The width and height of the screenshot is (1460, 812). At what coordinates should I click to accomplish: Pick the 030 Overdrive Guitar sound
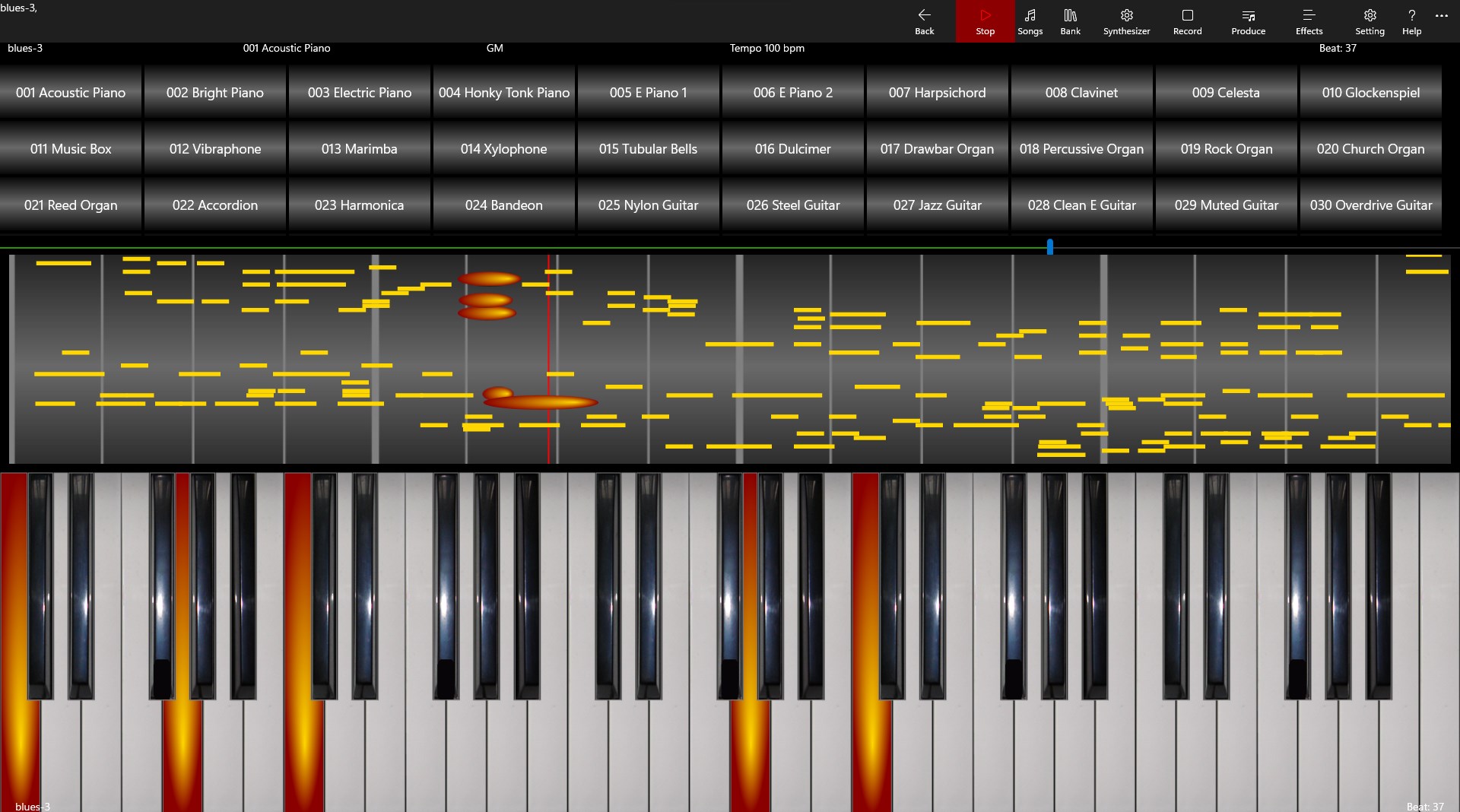[x=1371, y=205]
